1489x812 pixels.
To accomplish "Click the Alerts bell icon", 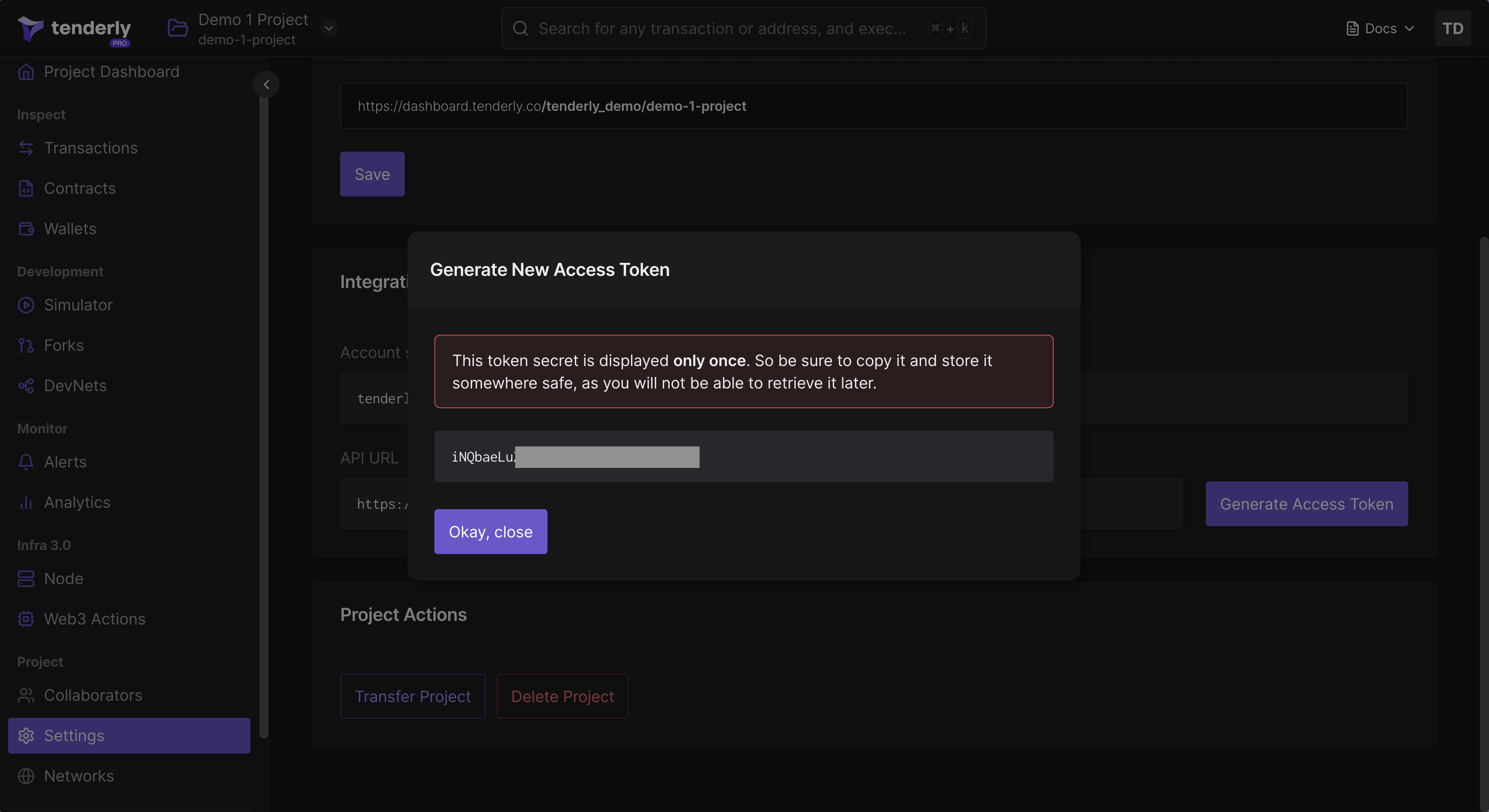I will pyautogui.click(x=26, y=463).
